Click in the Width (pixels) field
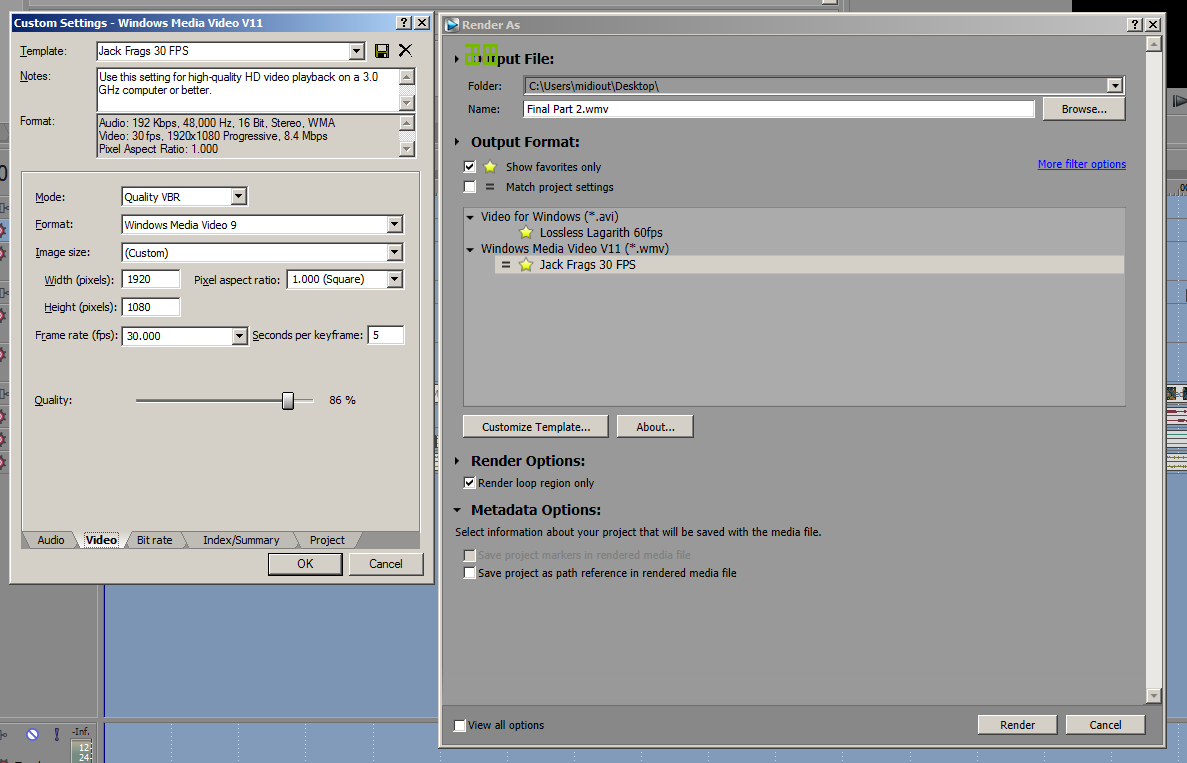This screenshot has height=763, width=1187. click(151, 279)
